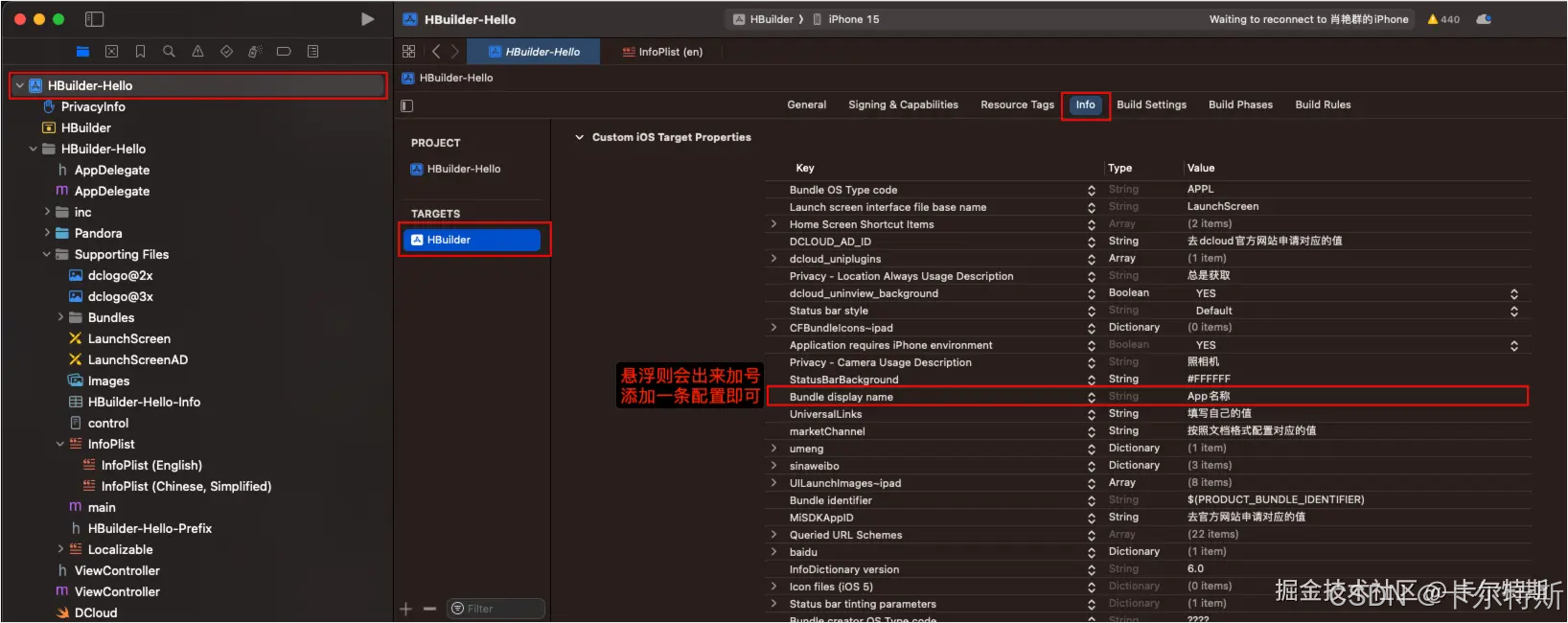Click the add target plus button
Viewport: 1568px width, 623px height.
coord(405,609)
